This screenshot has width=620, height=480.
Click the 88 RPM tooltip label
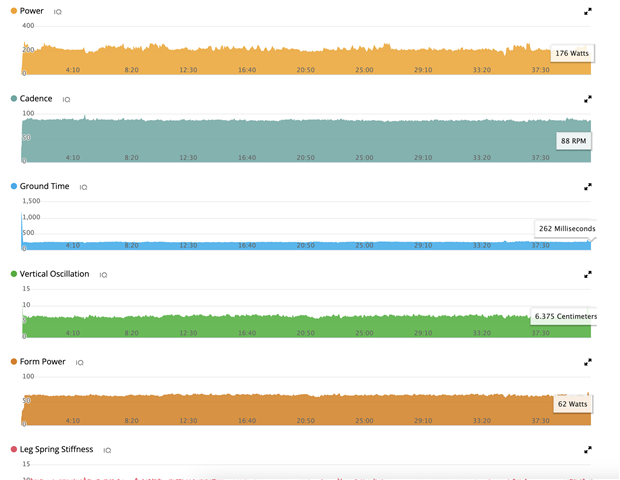tap(573, 141)
